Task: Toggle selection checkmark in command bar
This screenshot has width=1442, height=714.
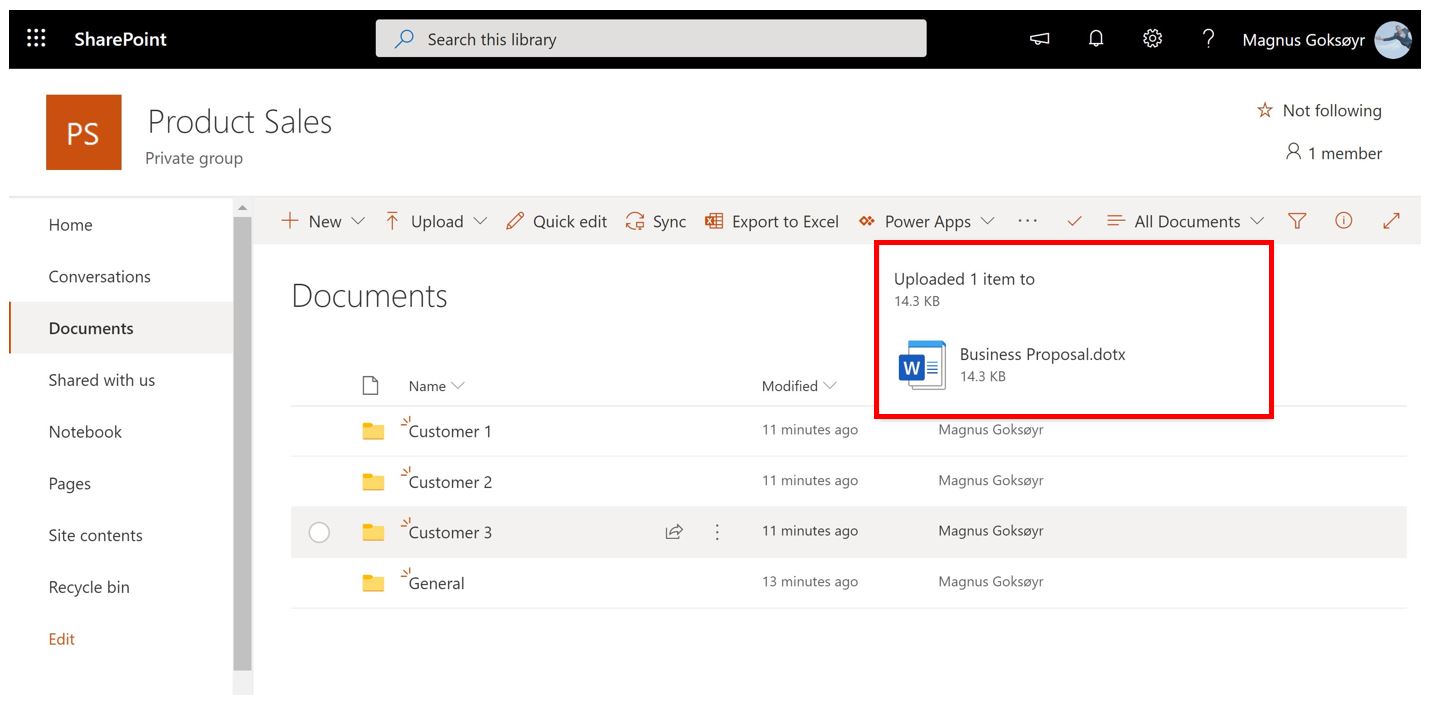Action: pos(1073,221)
